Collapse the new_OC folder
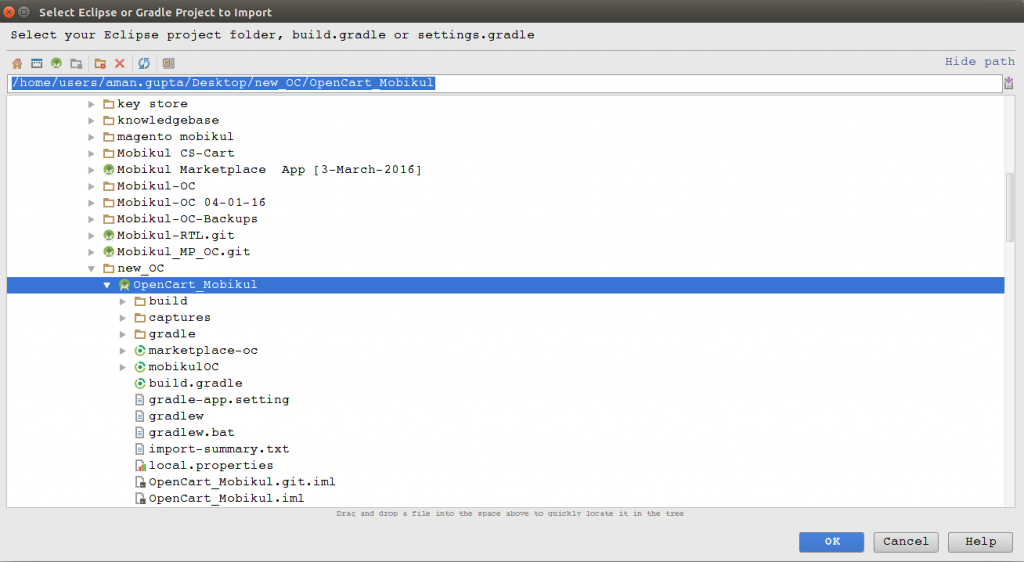 91,268
